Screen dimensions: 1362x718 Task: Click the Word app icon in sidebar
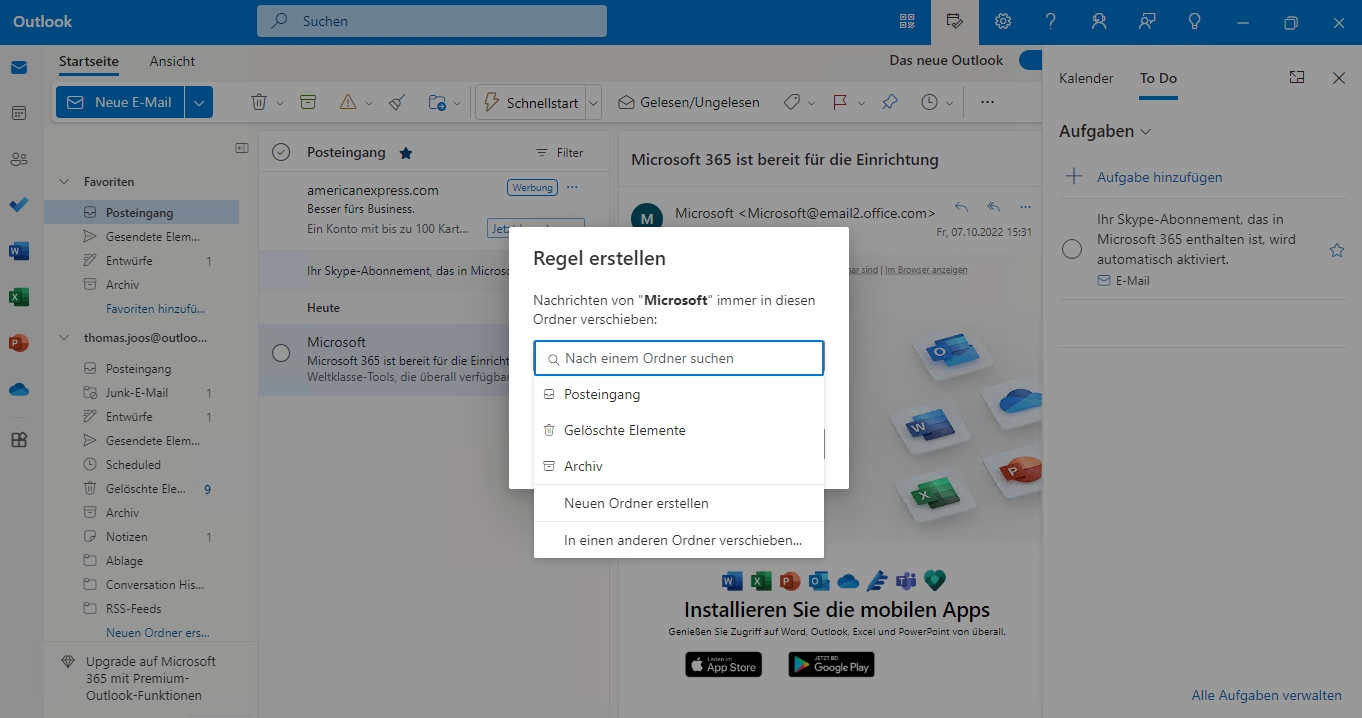[19, 251]
